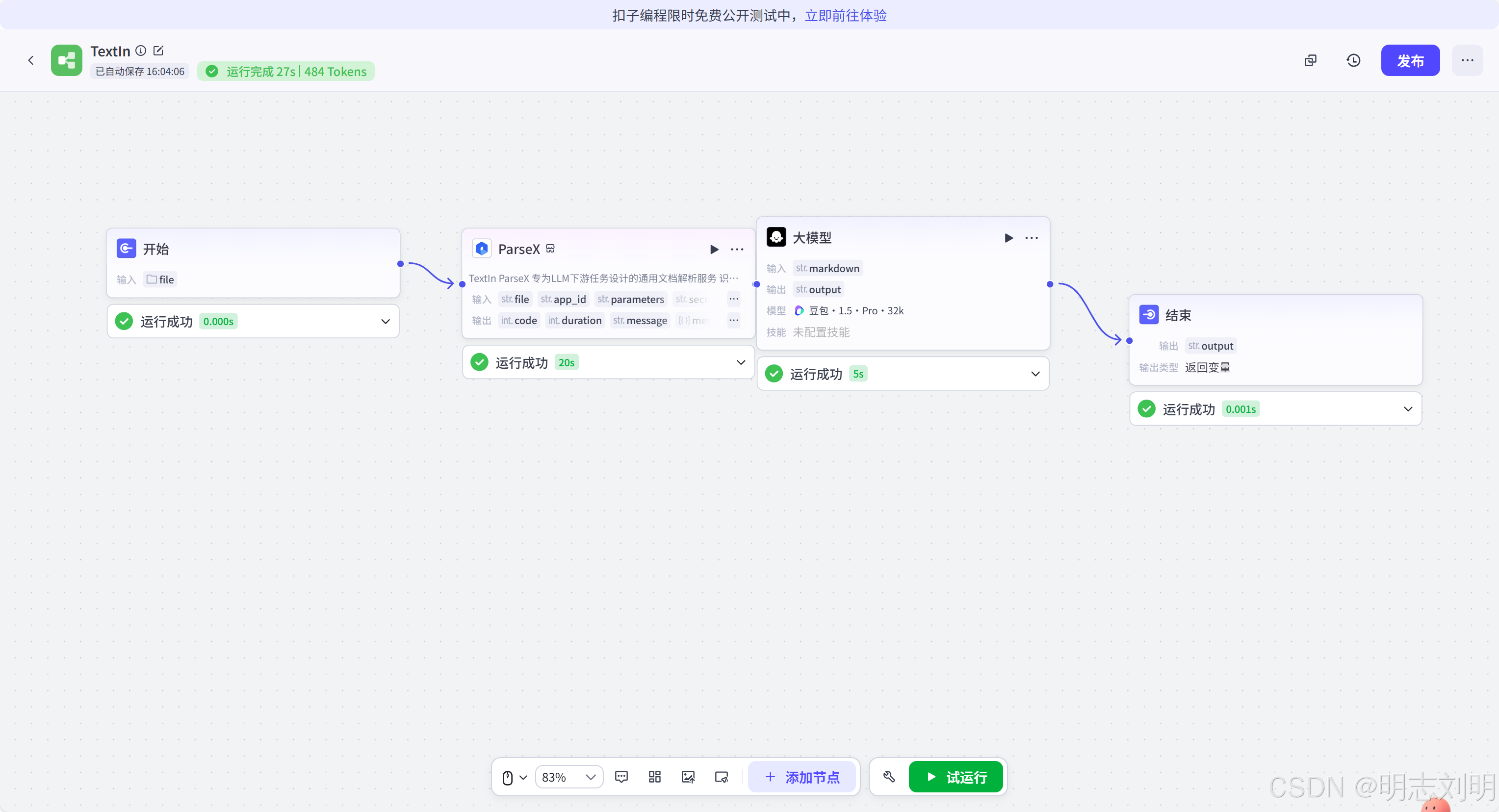Click the auto-arrange layout icon
The image size is (1499, 812).
pyautogui.click(x=654, y=777)
